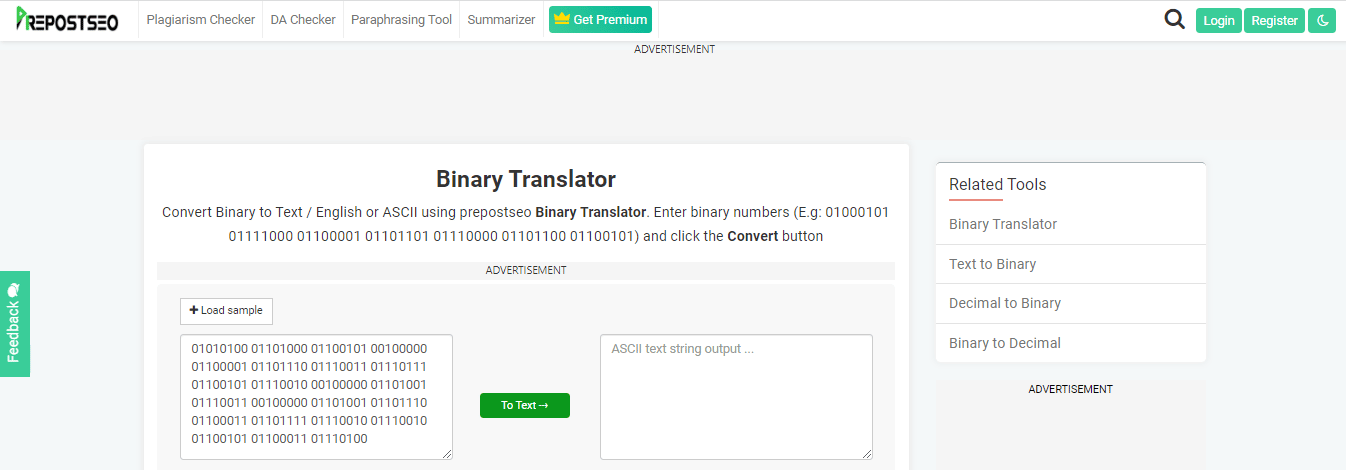Viewport: 1346px width, 470px height.
Task: Load sample binary with plus button
Action: 226,311
